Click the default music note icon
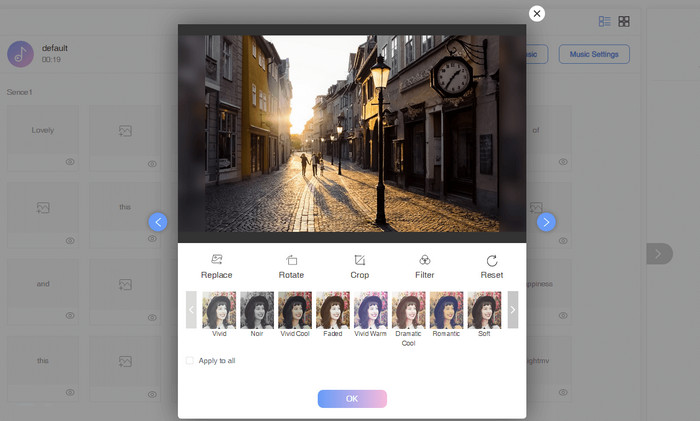This screenshot has width=700, height=421. 20,54
